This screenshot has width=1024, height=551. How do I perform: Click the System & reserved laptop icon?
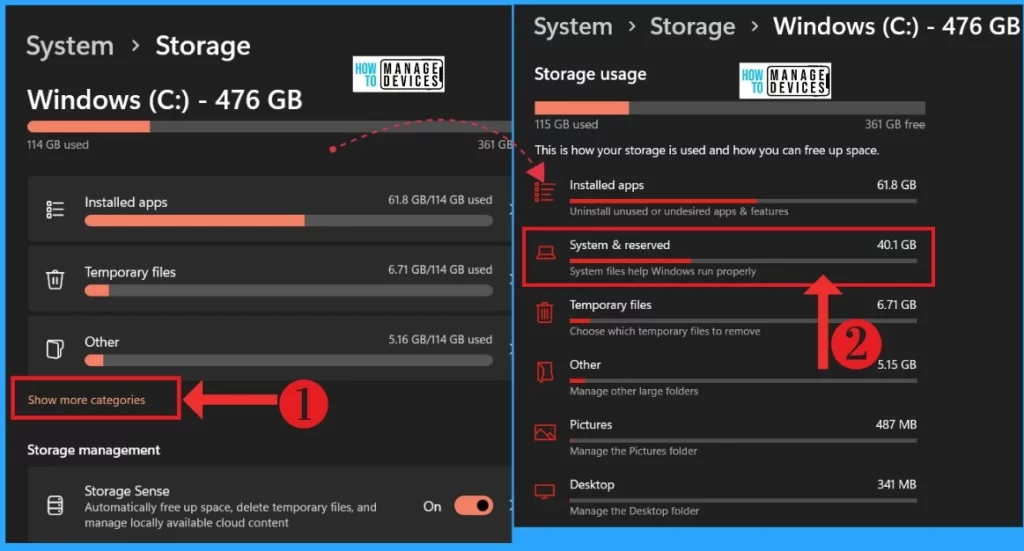tap(545, 253)
